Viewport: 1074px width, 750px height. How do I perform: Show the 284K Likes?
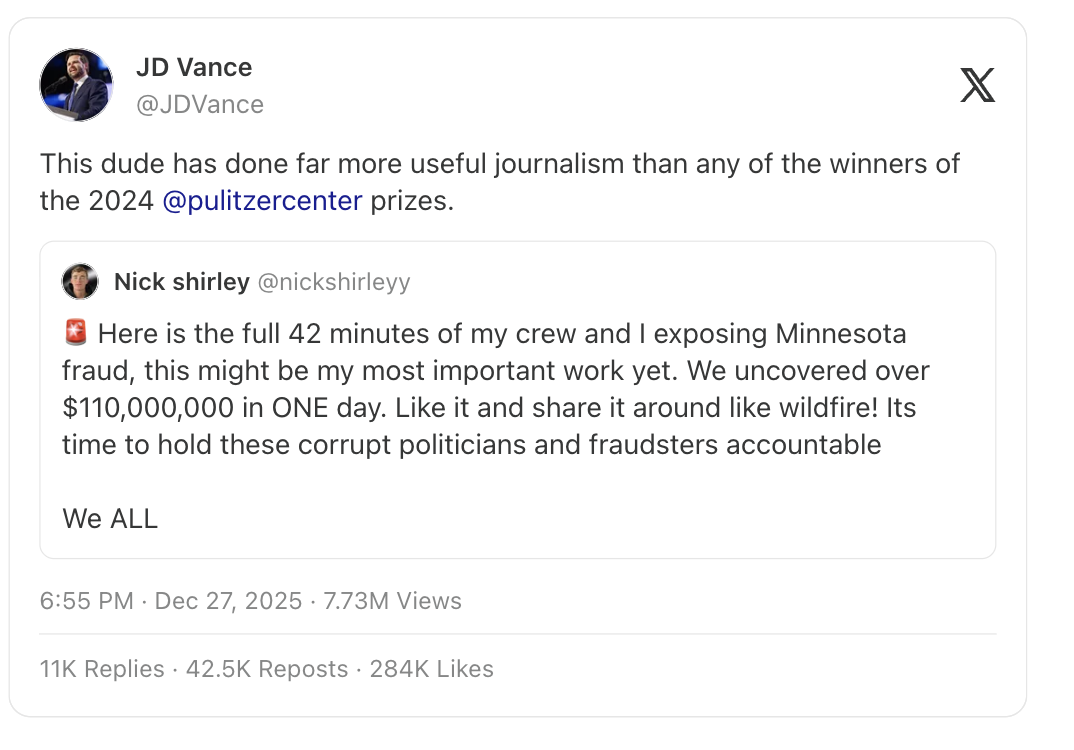(432, 669)
